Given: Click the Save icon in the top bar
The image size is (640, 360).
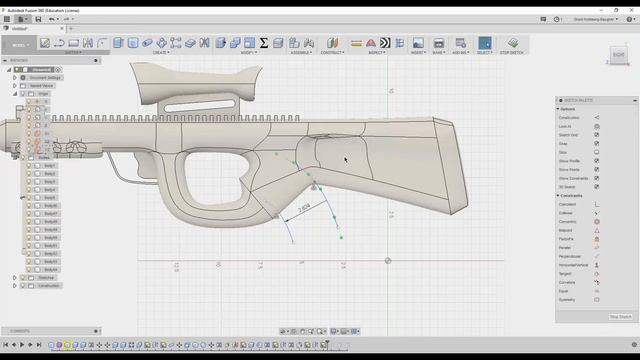Looking at the screenshot, I should (x=38, y=19).
